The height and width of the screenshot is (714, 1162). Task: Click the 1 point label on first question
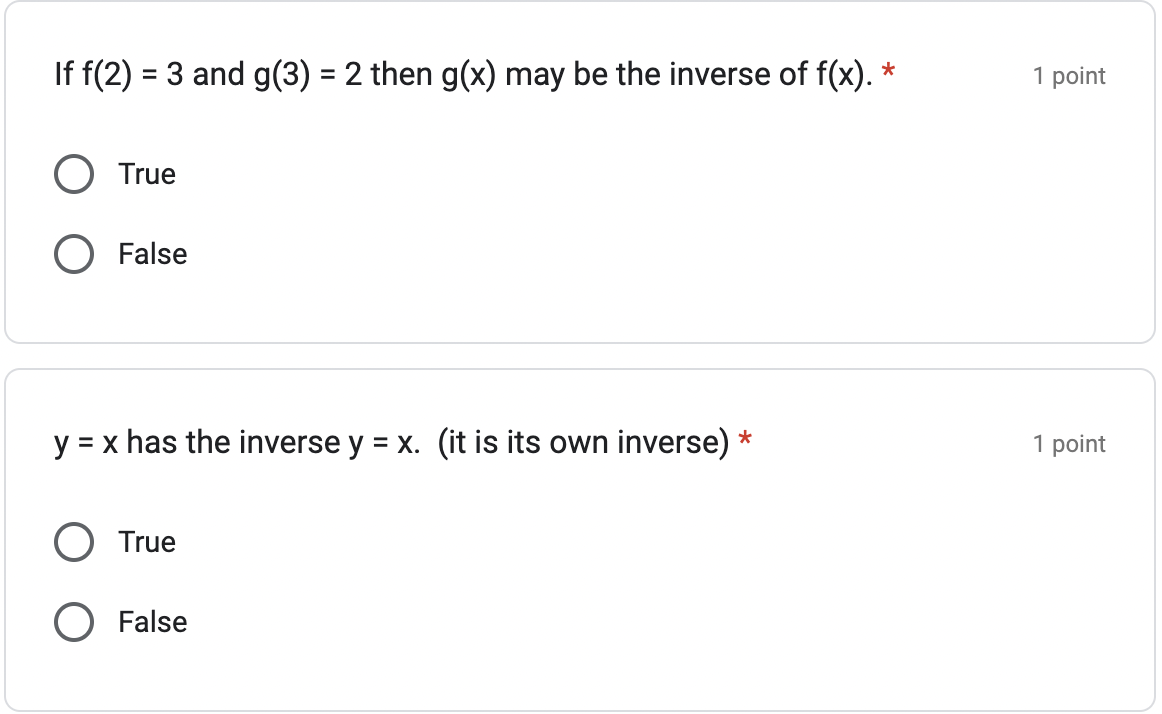pos(1070,75)
